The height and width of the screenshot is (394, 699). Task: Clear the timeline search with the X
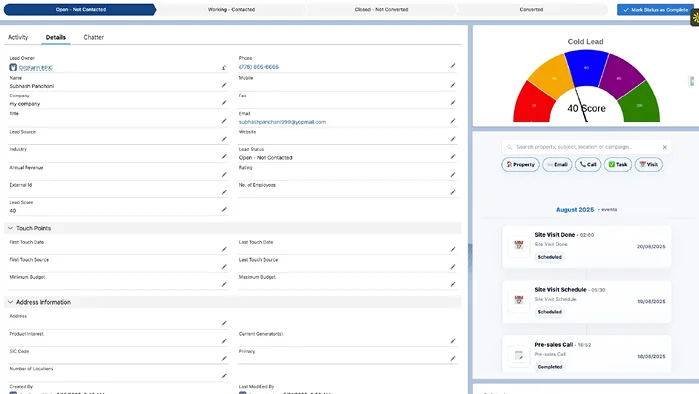[x=665, y=147]
